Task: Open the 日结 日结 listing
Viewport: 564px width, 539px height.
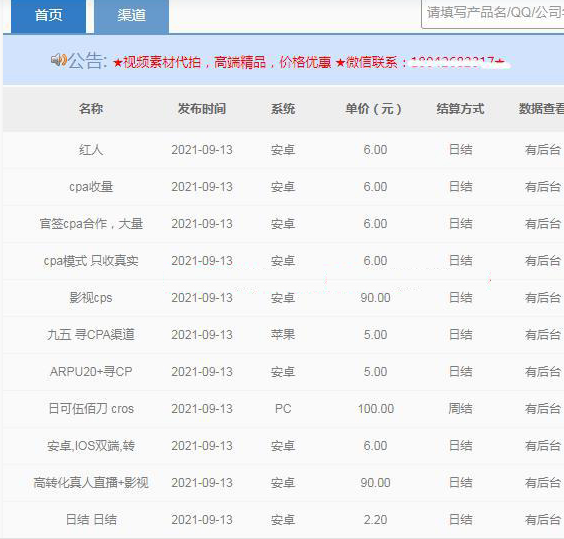Action: tap(91, 520)
